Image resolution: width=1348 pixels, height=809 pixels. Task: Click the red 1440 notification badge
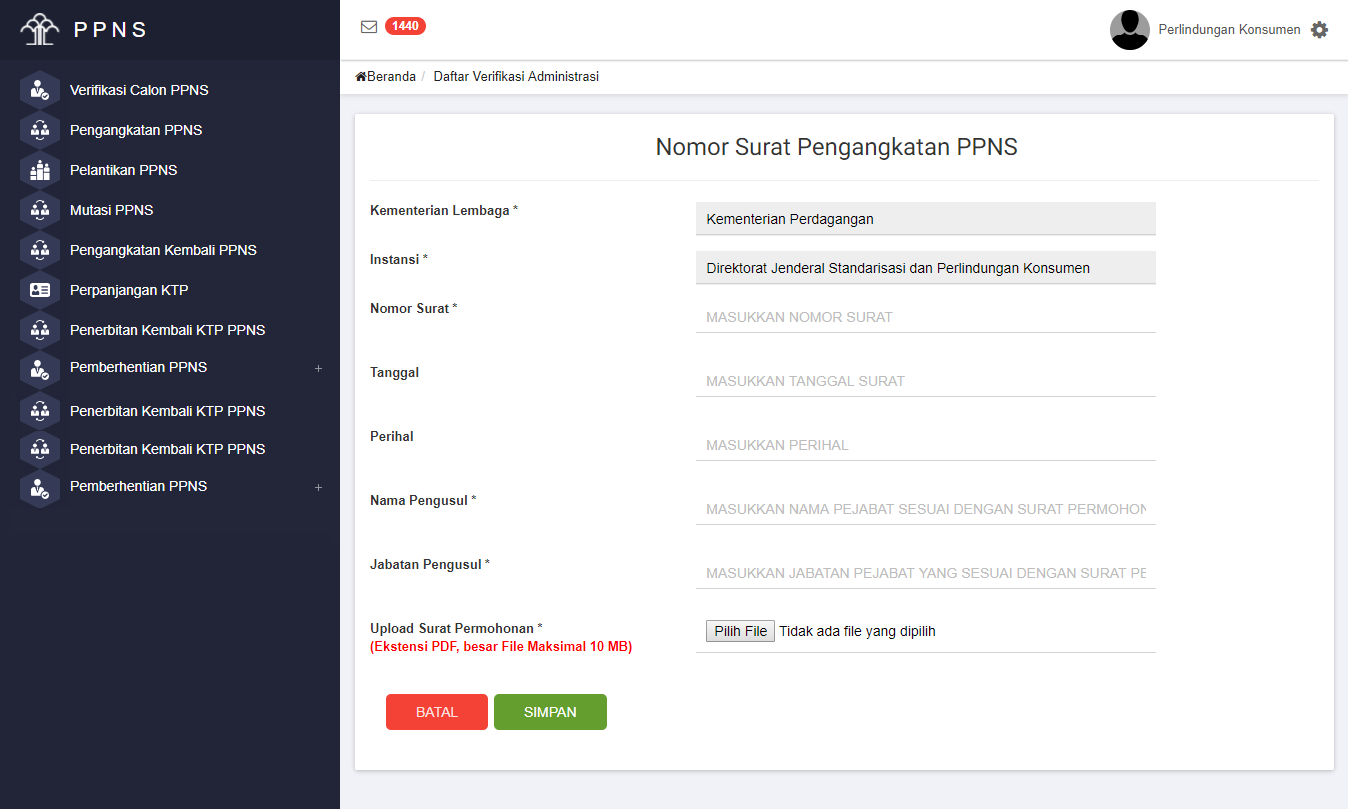(x=405, y=26)
